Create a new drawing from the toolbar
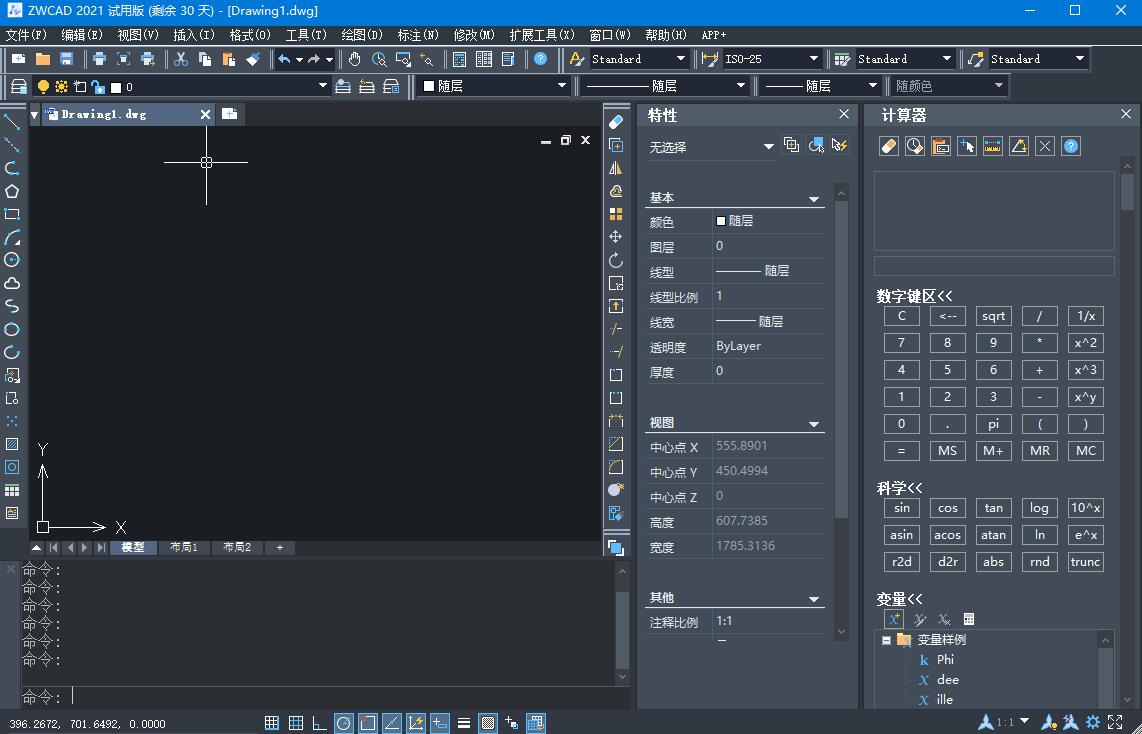This screenshot has width=1142, height=734. 19,59
